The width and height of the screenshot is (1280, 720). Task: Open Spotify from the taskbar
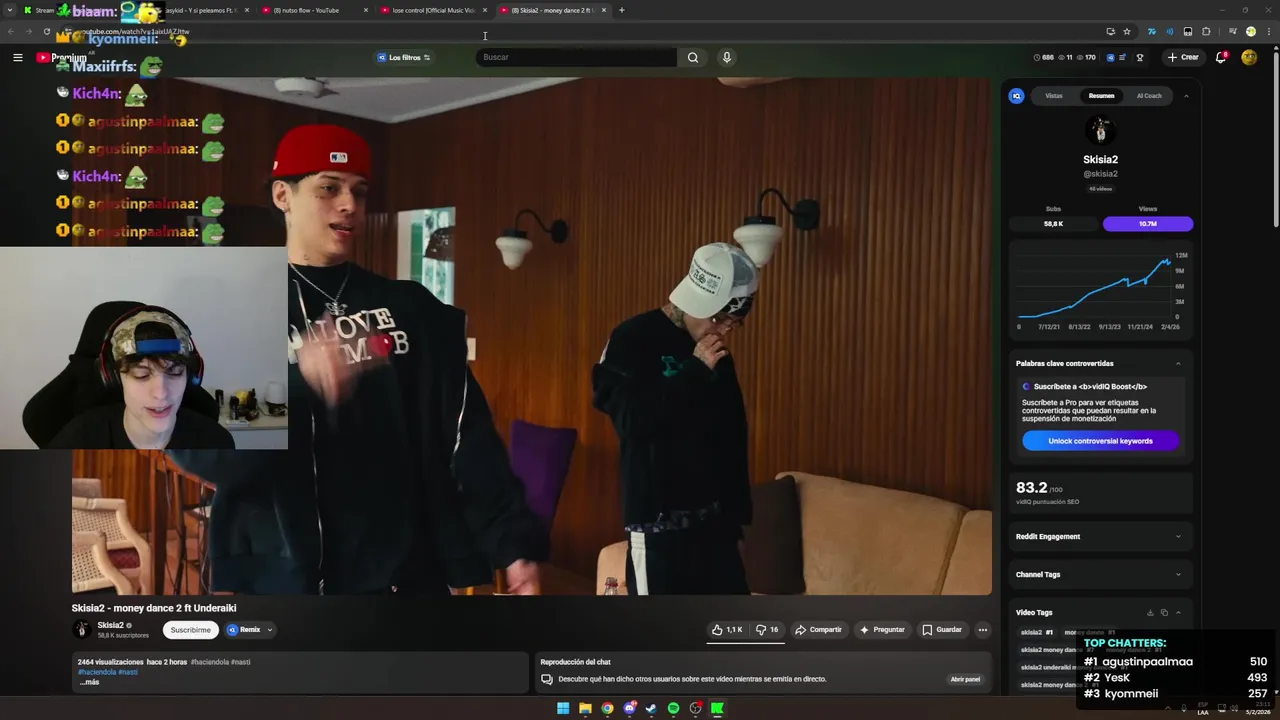[673, 708]
